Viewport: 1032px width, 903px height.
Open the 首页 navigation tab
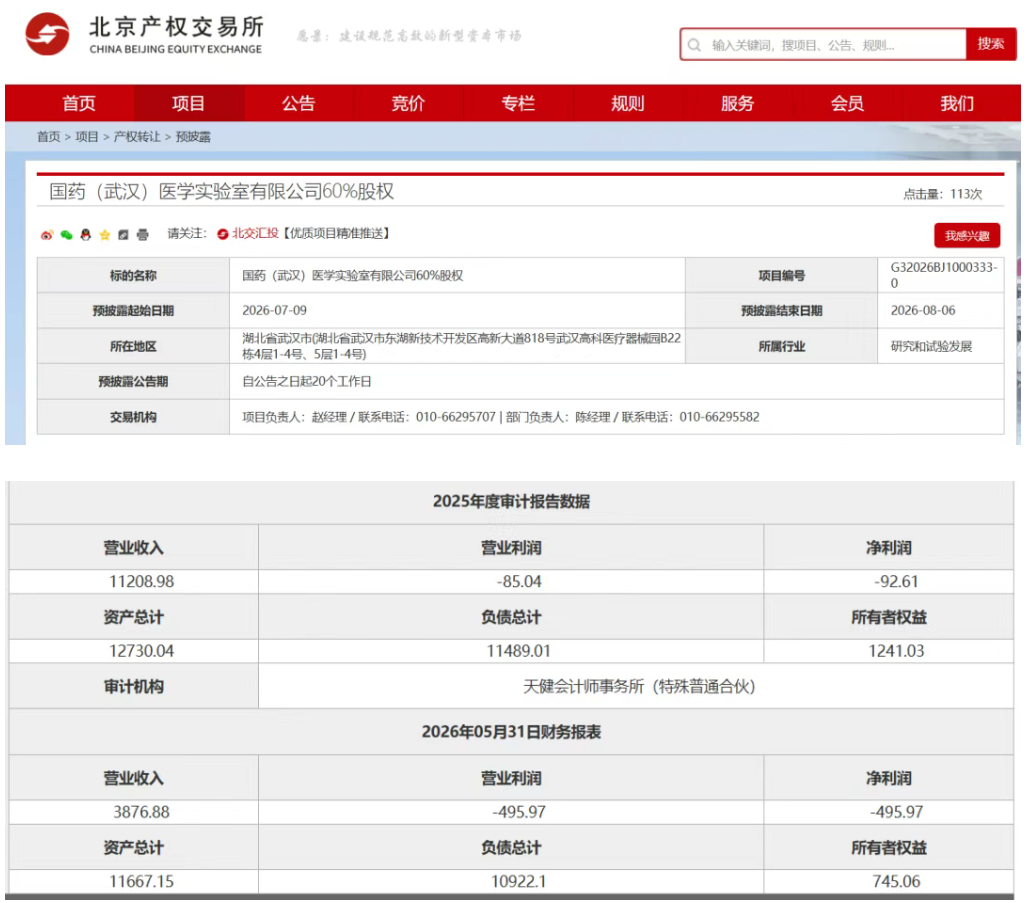(x=79, y=103)
